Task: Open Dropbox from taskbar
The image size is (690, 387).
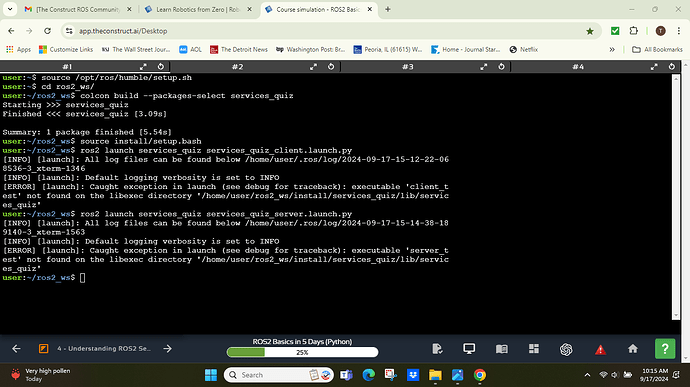Action: click(x=413, y=375)
